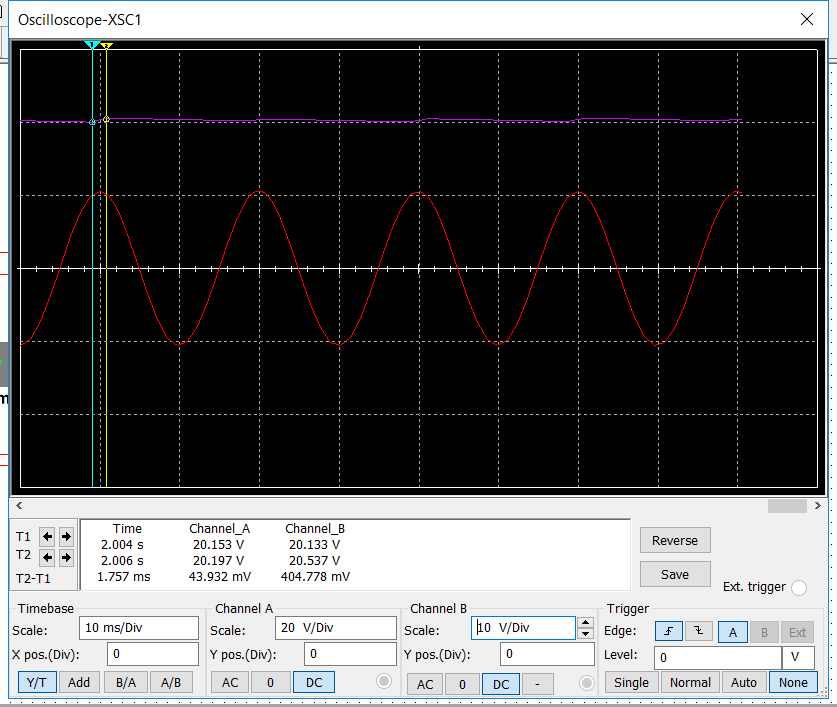The image size is (837, 707).
Task: Switch timebase display to B/A mode
Action: pyautogui.click(x=126, y=683)
